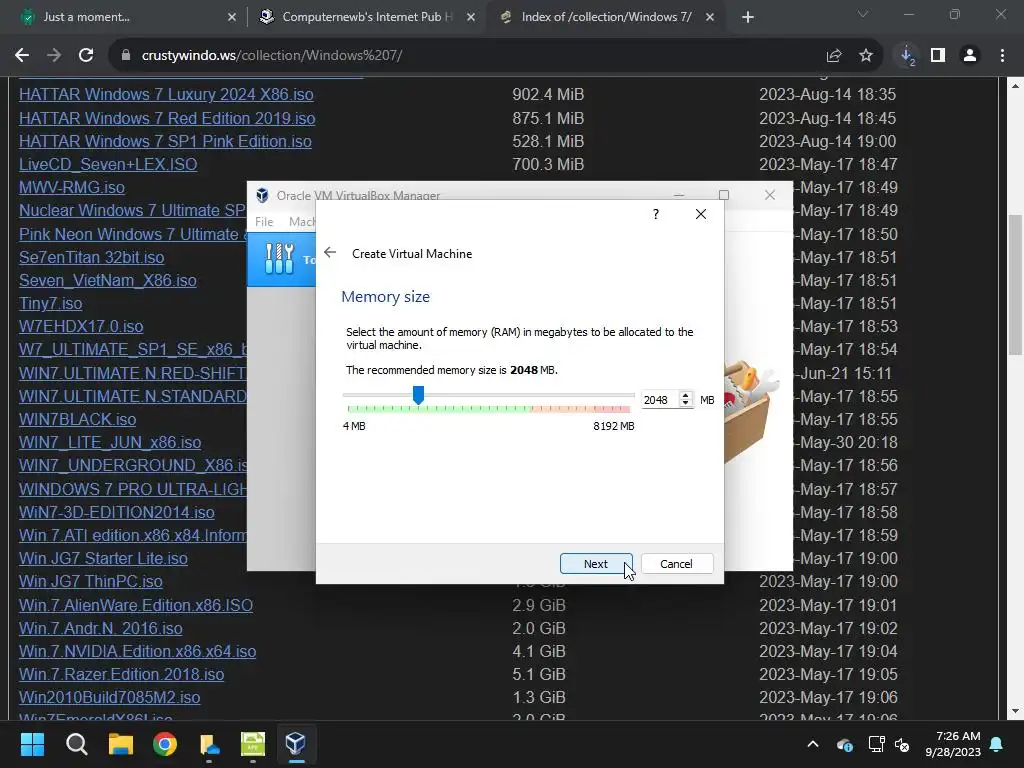This screenshot has height=768, width=1024.
Task: Open the Seven_VietNam_X86.iso link
Action: (x=108, y=281)
